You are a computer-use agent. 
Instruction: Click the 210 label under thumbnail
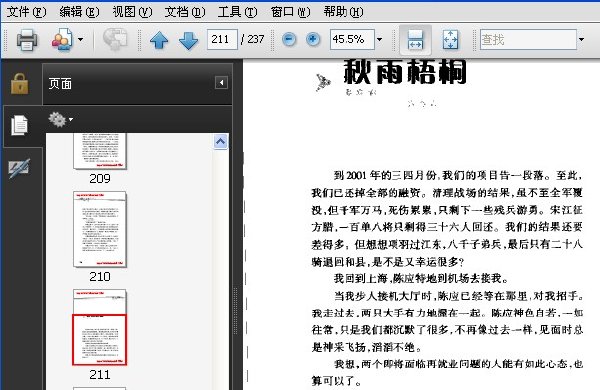click(x=100, y=276)
